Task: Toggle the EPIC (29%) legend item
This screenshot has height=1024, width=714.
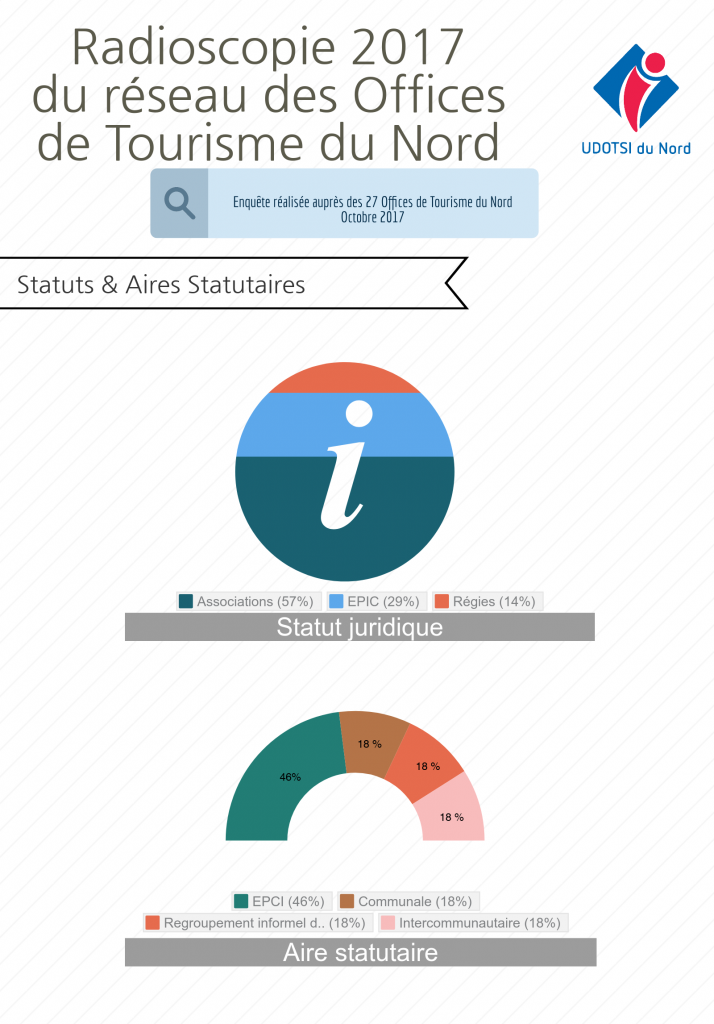Action: 376,601
